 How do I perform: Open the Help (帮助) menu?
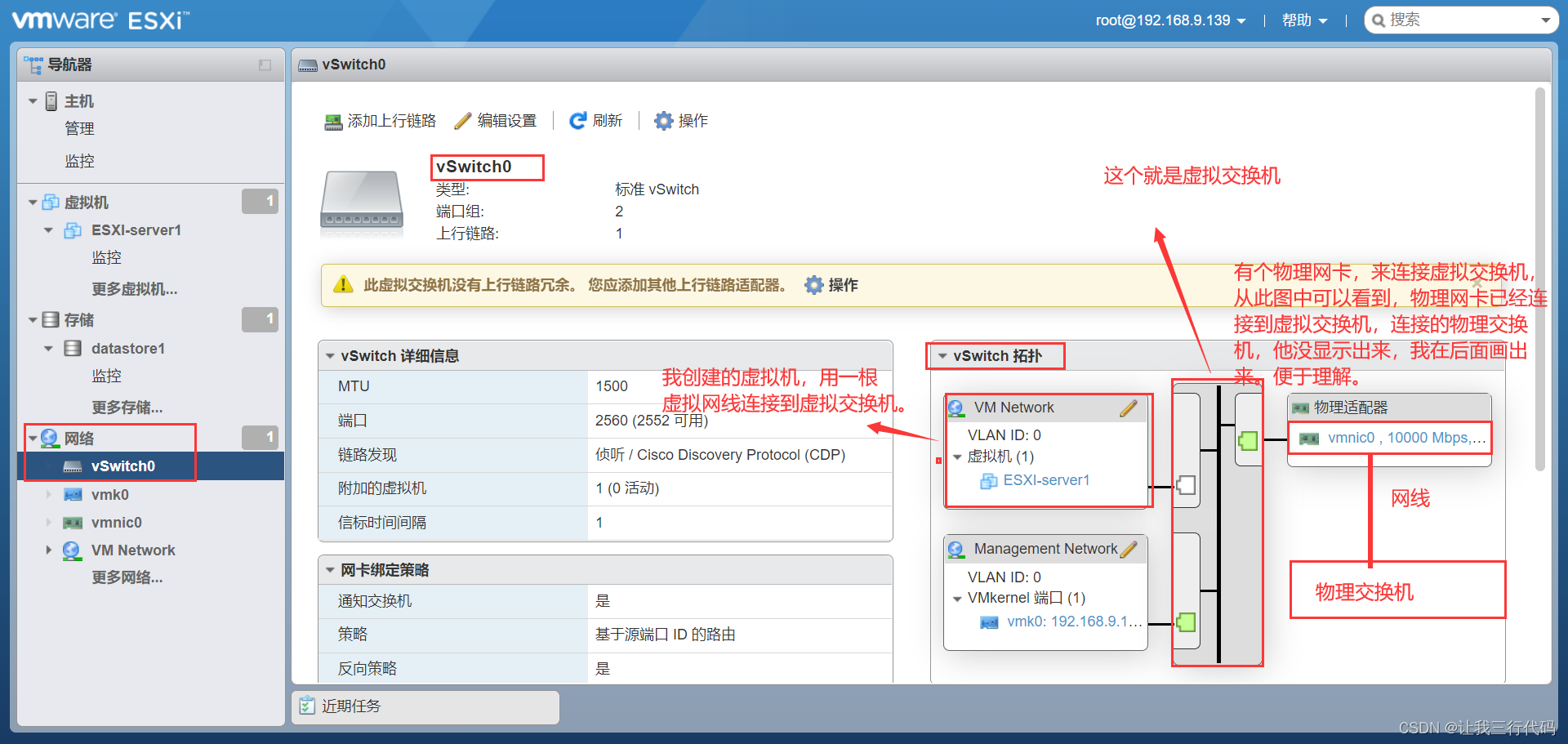(1304, 20)
